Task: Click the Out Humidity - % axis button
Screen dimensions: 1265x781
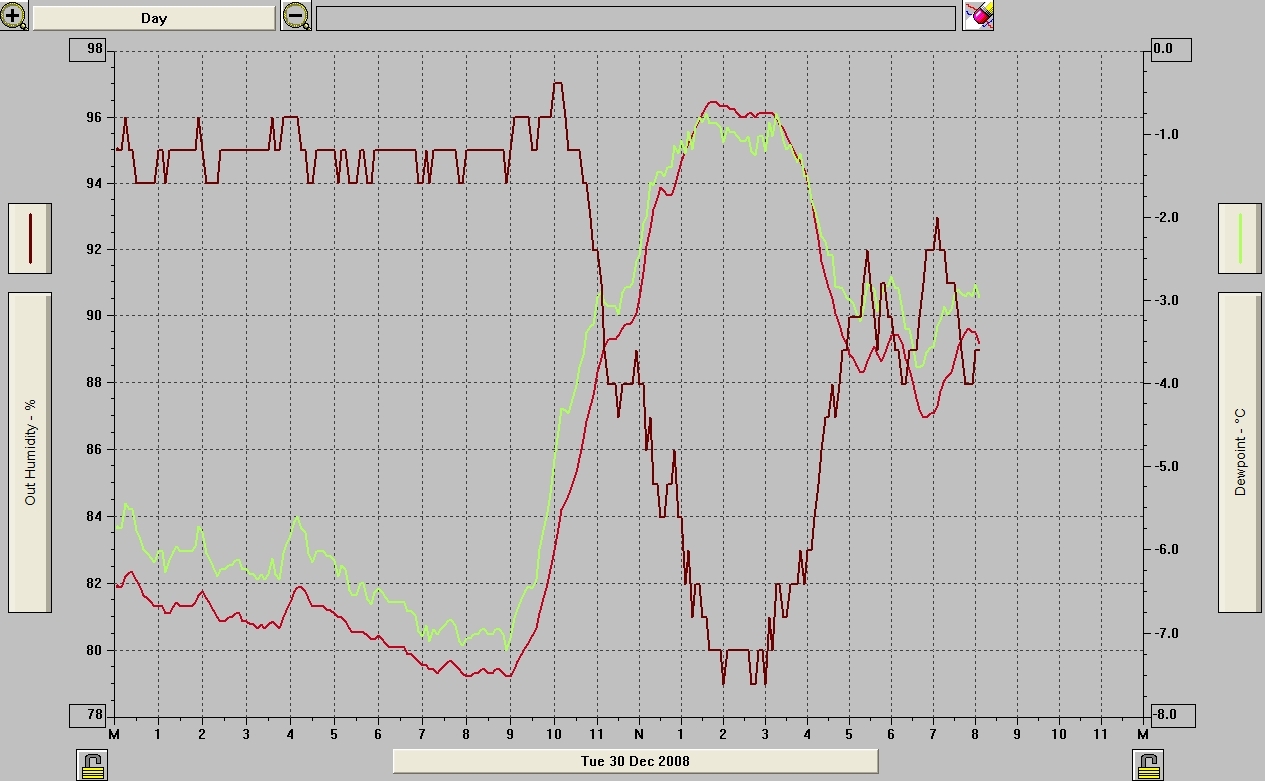Action: pos(30,452)
